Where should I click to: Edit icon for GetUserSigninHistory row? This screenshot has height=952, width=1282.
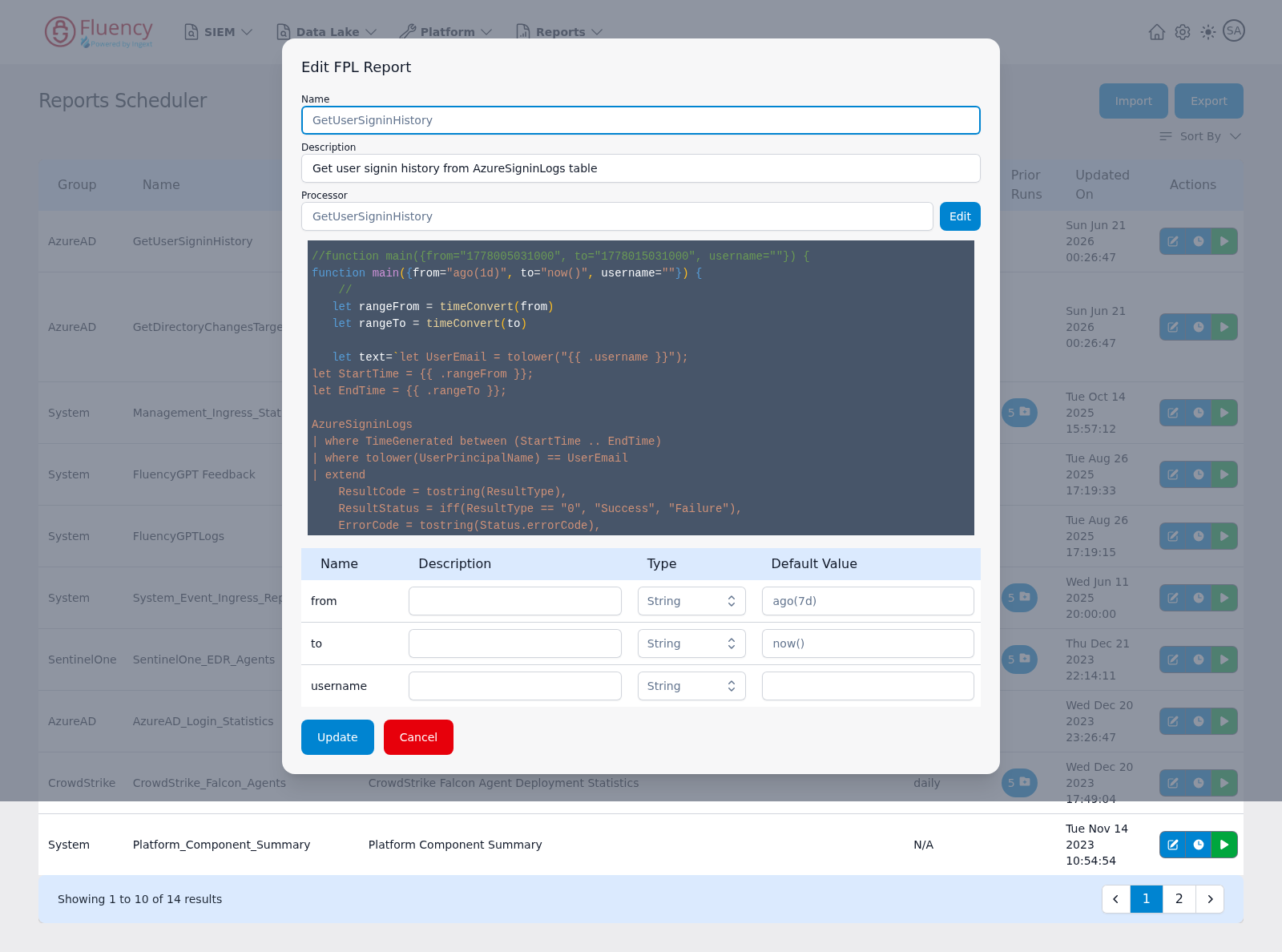tap(1173, 241)
